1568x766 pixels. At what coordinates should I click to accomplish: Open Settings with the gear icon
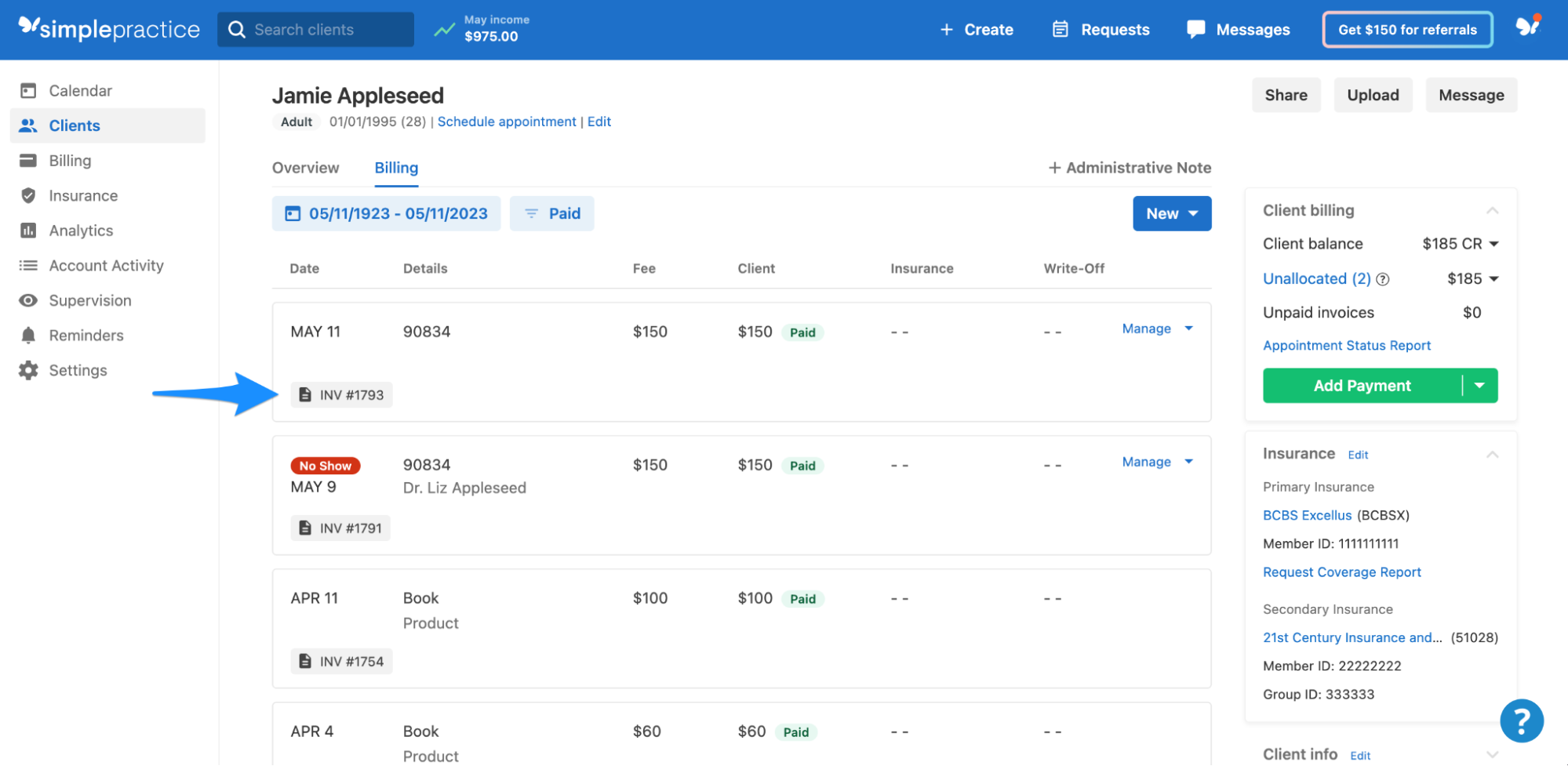point(28,369)
